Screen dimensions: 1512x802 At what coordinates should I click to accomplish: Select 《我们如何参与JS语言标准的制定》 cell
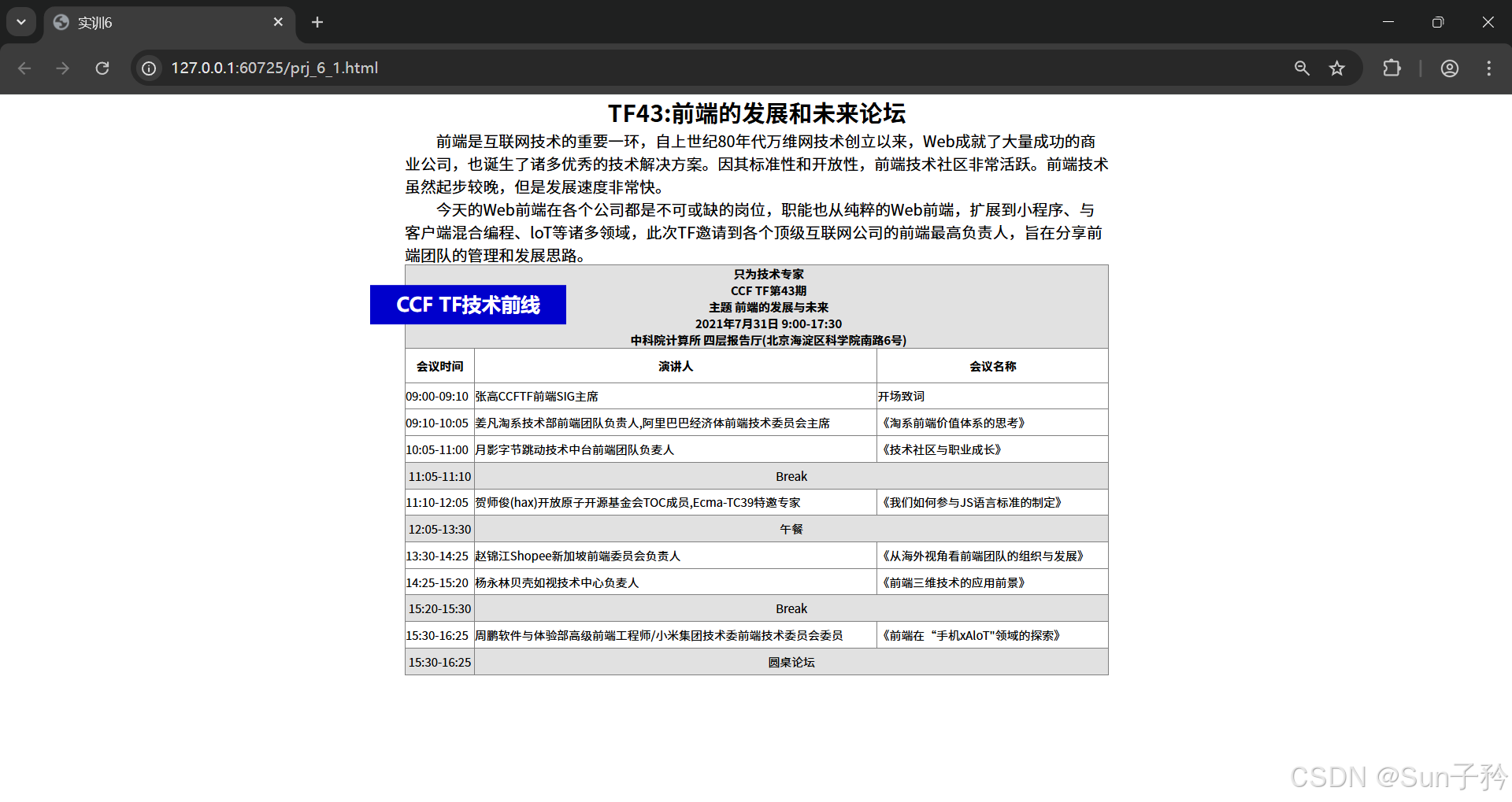tap(992, 503)
